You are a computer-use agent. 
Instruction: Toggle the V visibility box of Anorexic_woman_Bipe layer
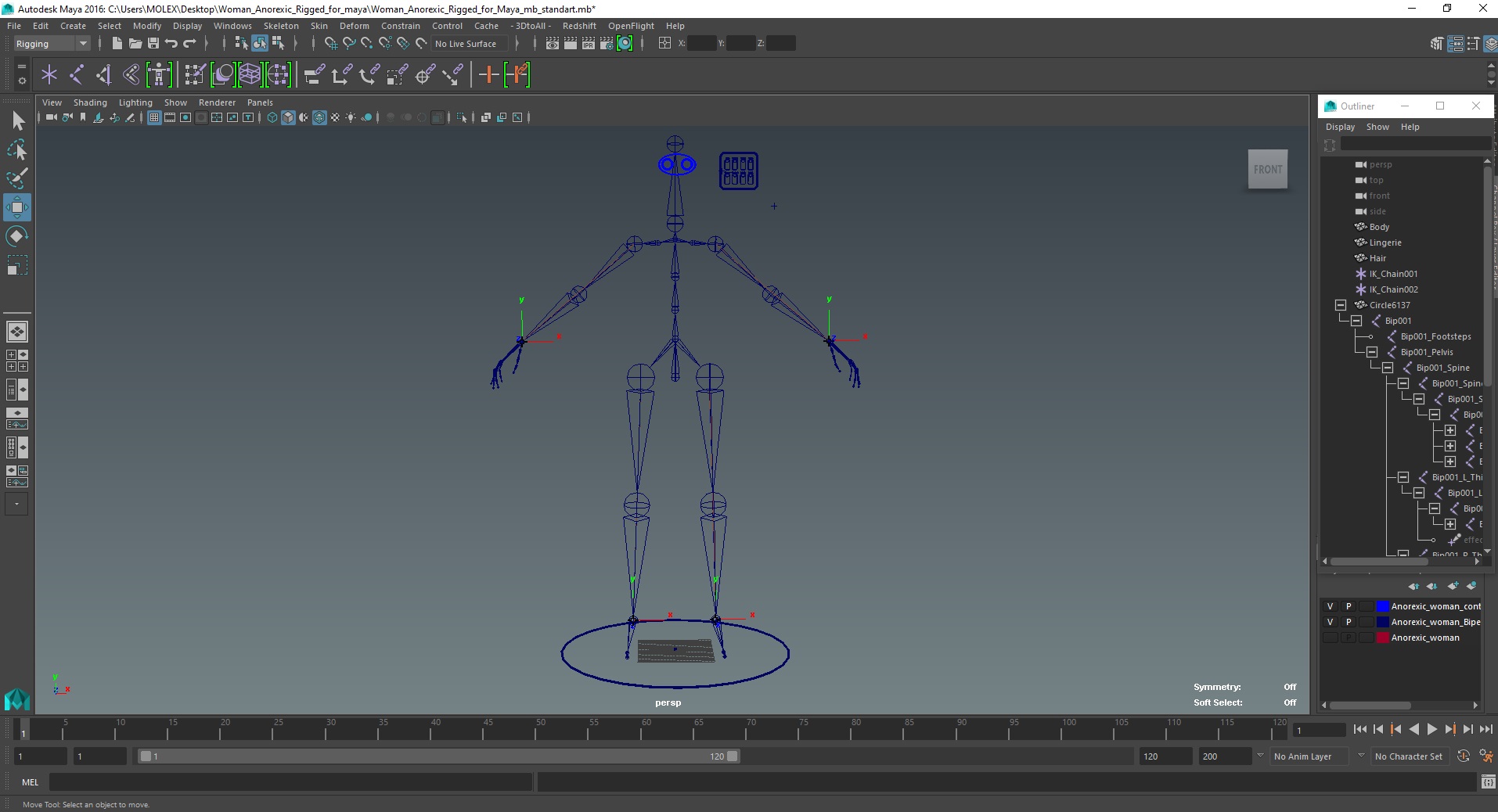click(1330, 622)
